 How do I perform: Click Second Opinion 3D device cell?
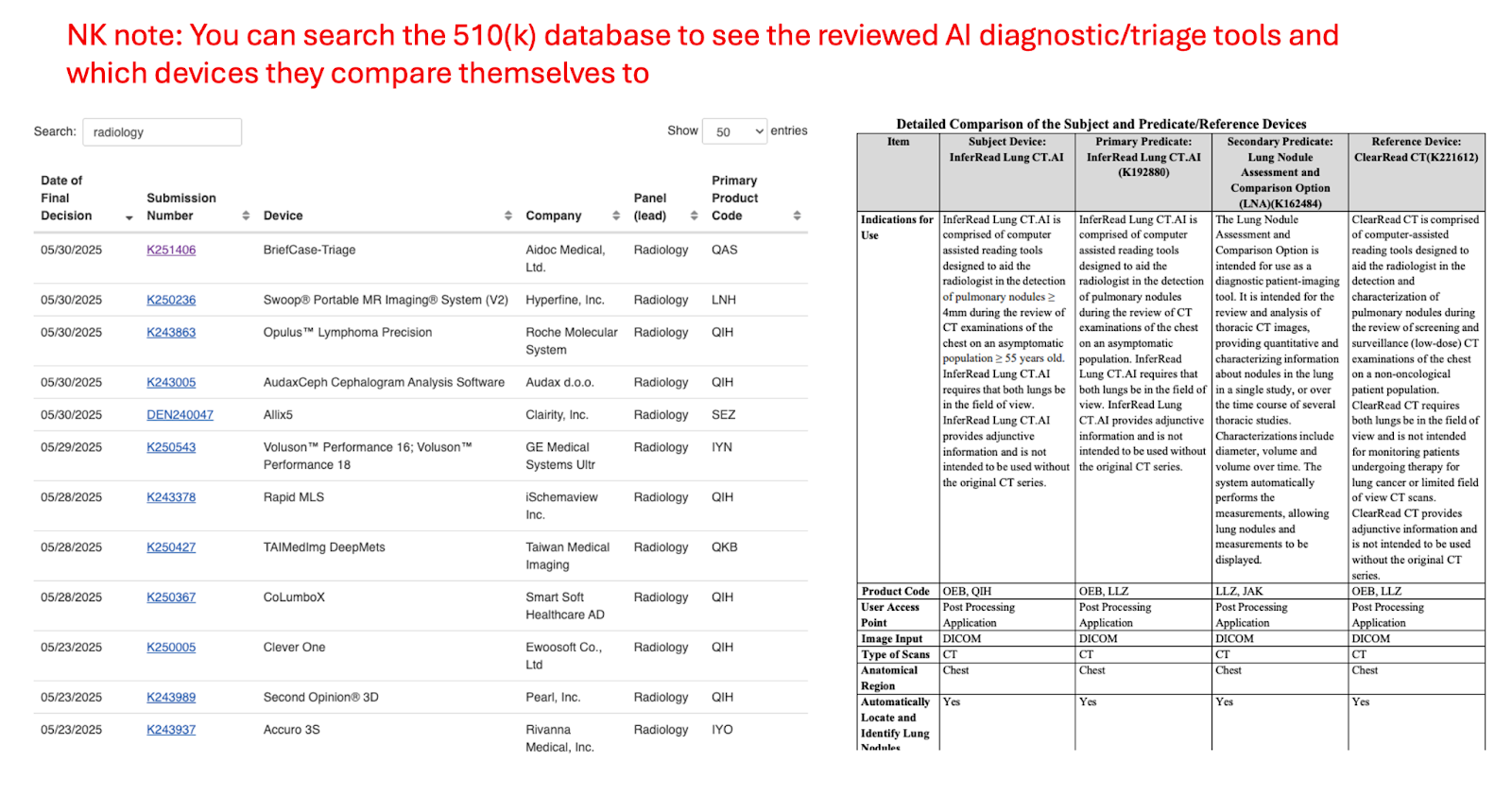click(x=320, y=697)
